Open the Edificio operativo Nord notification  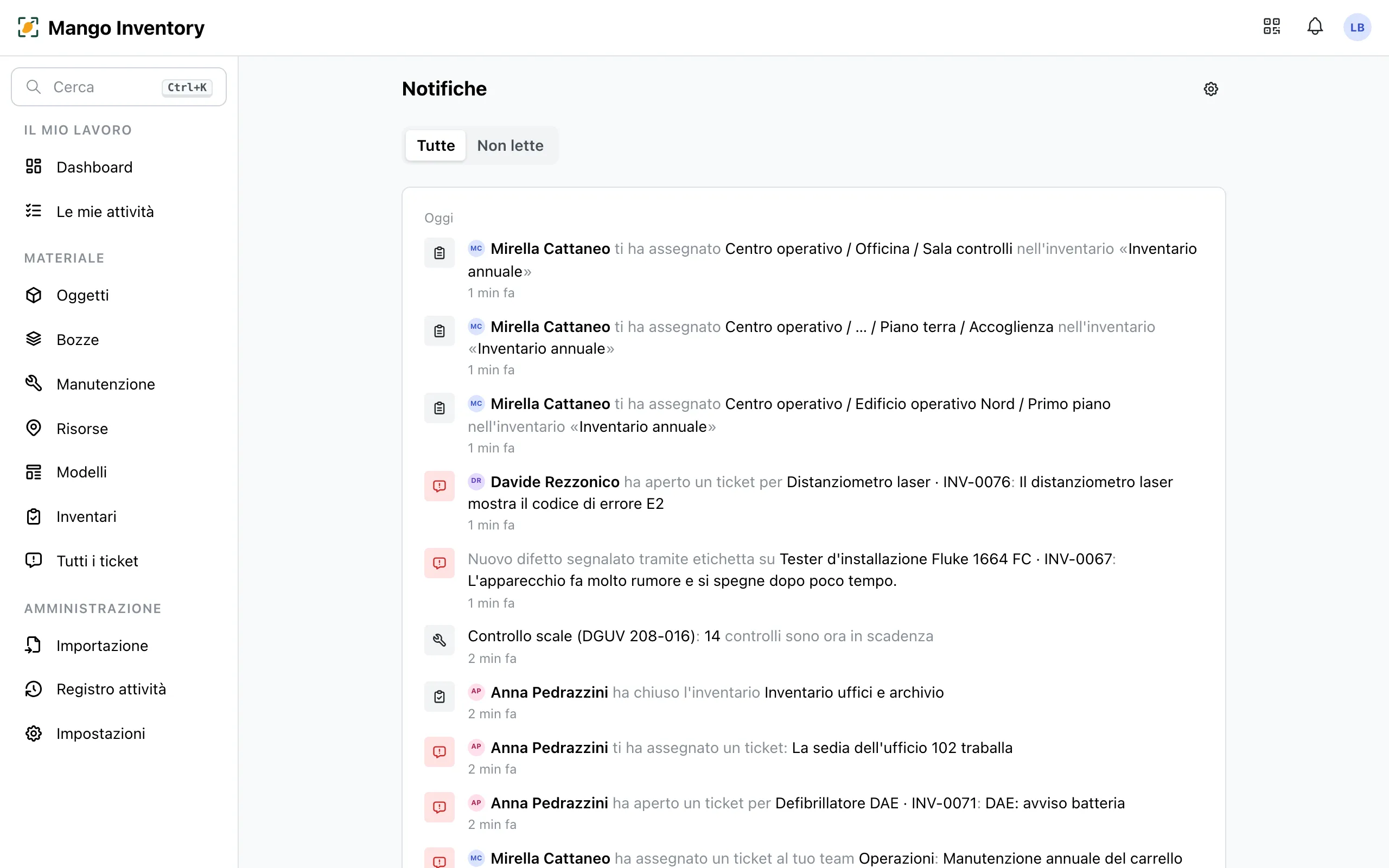pyautogui.click(x=813, y=425)
